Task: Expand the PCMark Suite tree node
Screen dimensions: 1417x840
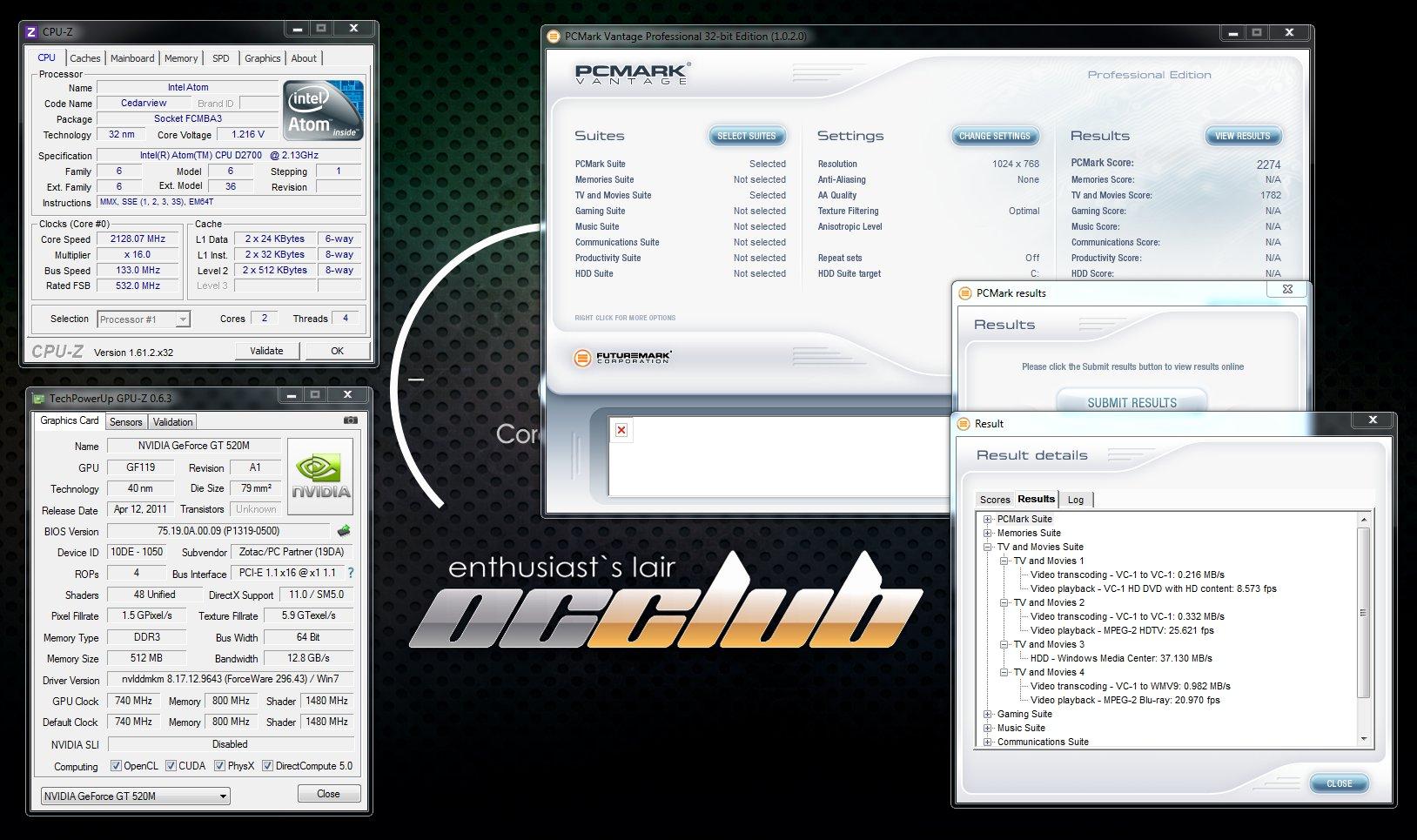Action: tap(988, 520)
